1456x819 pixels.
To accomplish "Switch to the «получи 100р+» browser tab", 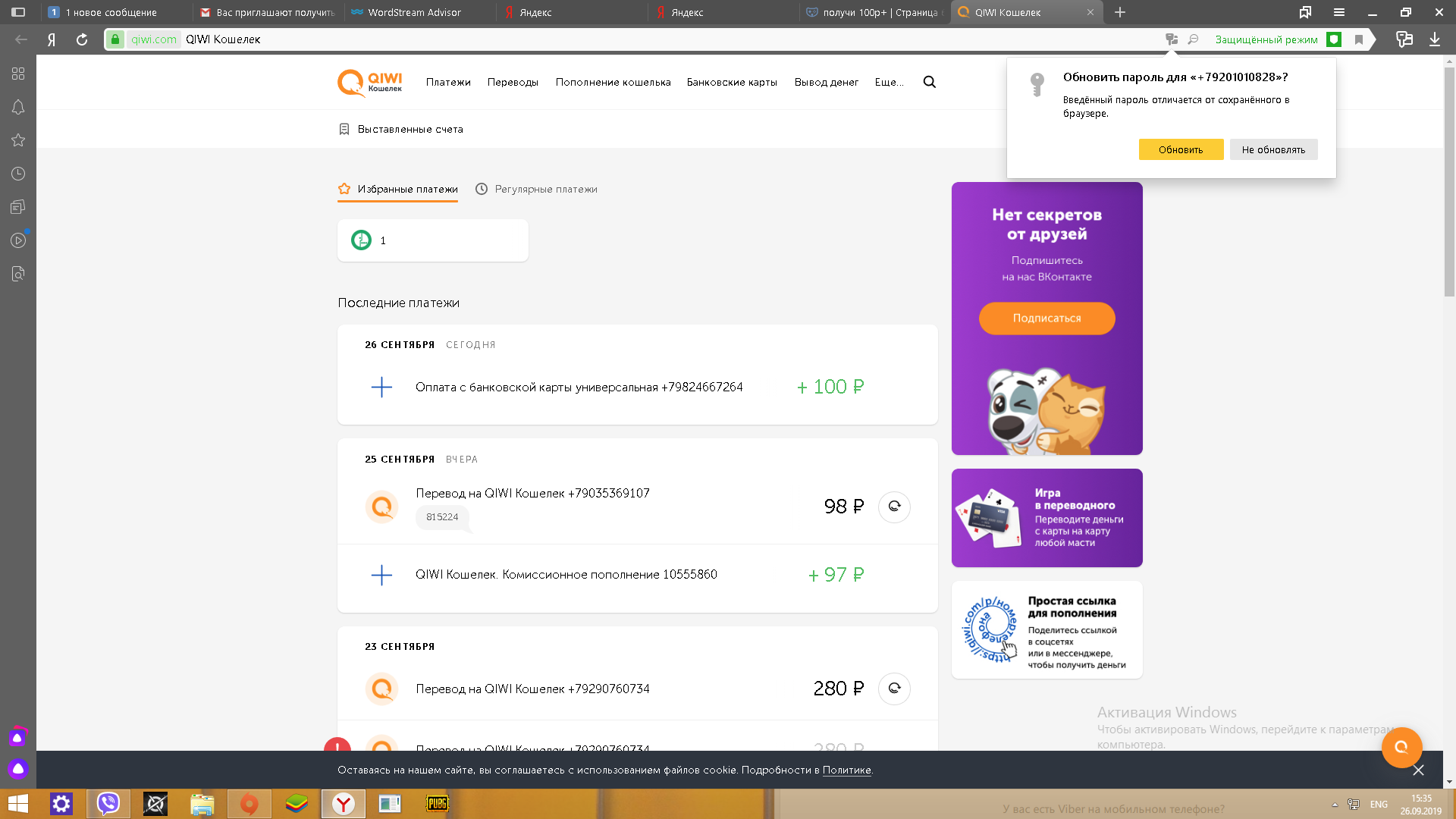I will click(x=874, y=12).
